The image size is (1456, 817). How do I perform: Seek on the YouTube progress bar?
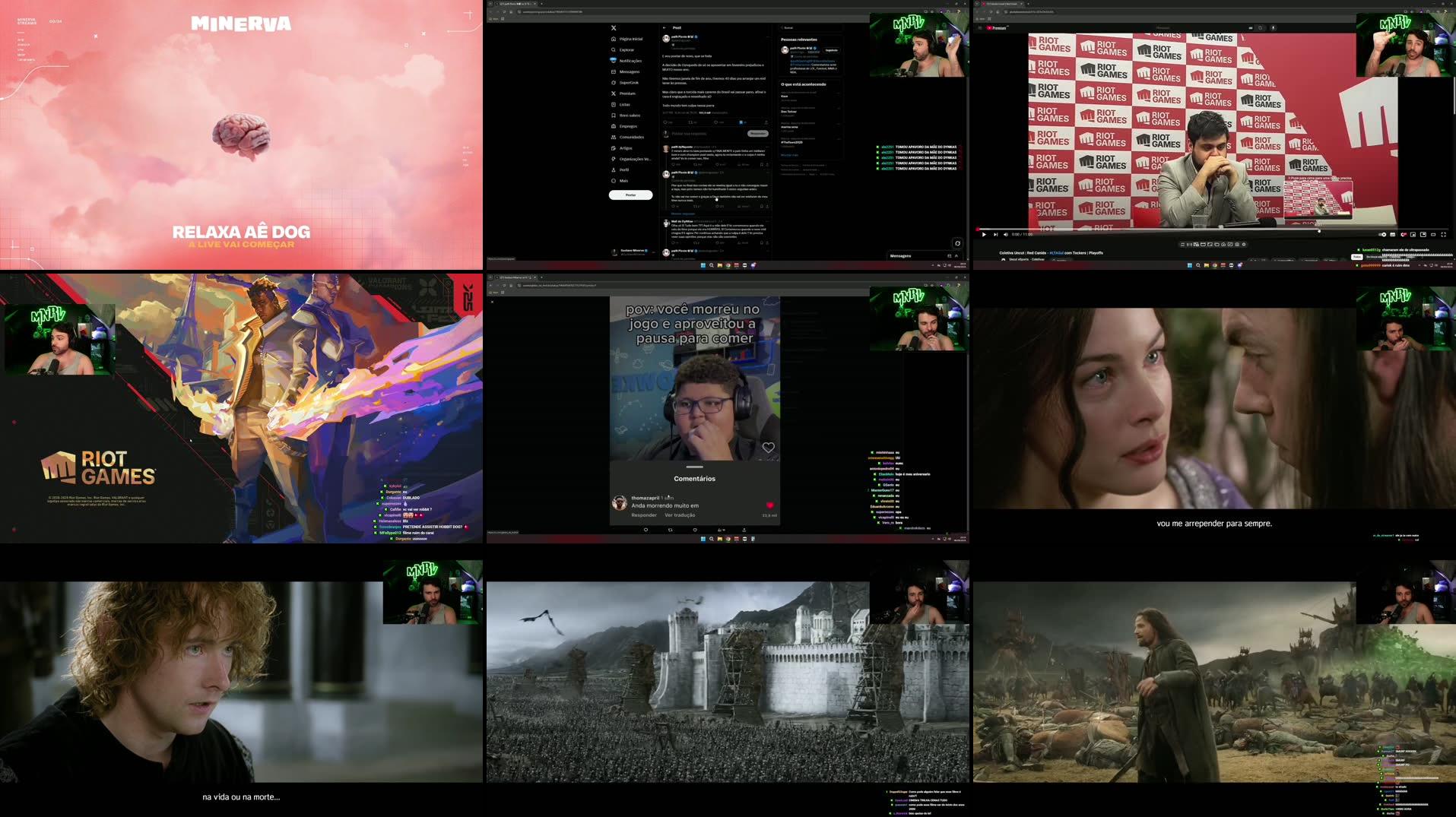click(1211, 230)
